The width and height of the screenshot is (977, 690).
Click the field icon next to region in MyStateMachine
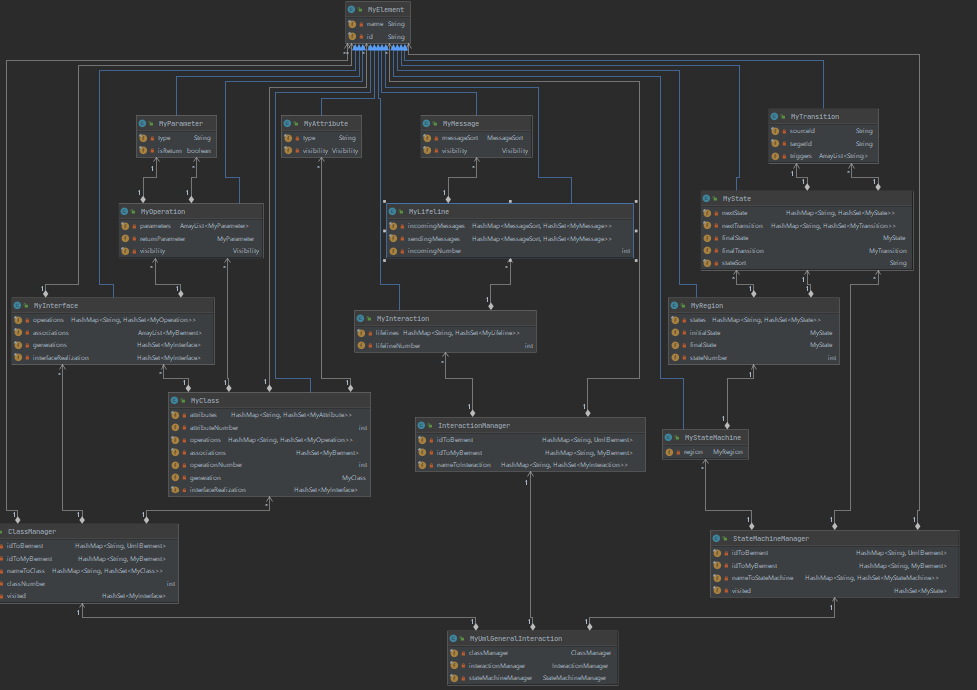(669, 452)
